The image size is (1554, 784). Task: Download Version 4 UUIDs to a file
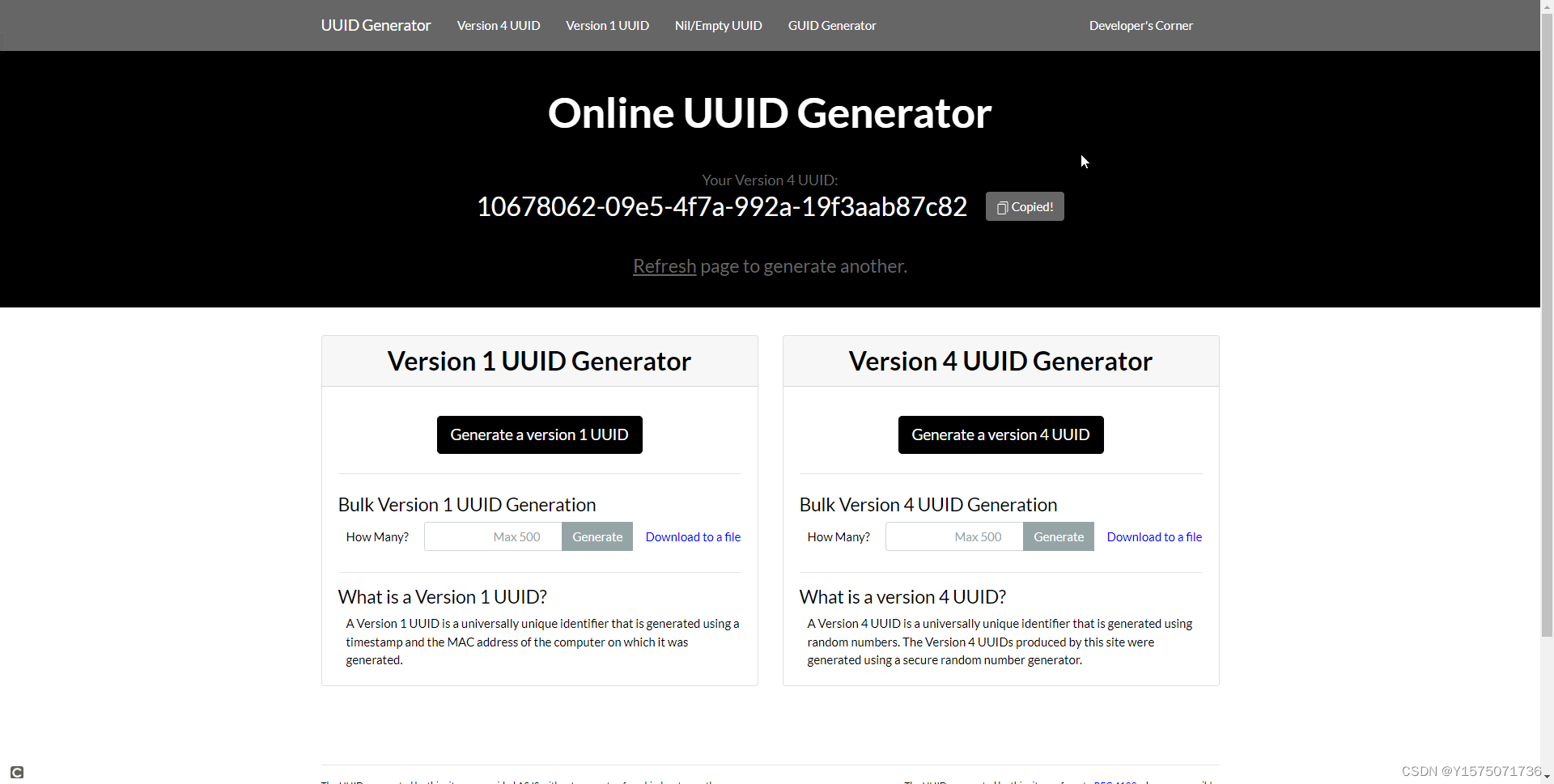(x=1154, y=536)
